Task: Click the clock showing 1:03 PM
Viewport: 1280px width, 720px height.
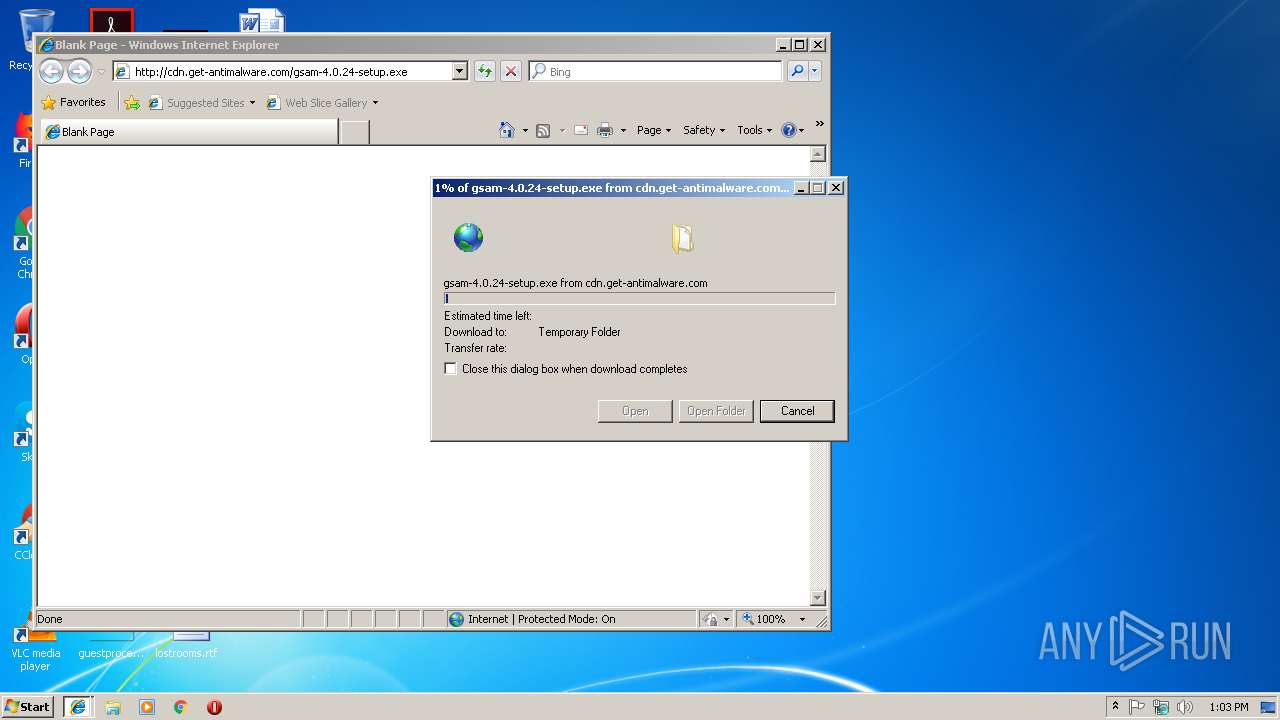Action: [1228, 707]
